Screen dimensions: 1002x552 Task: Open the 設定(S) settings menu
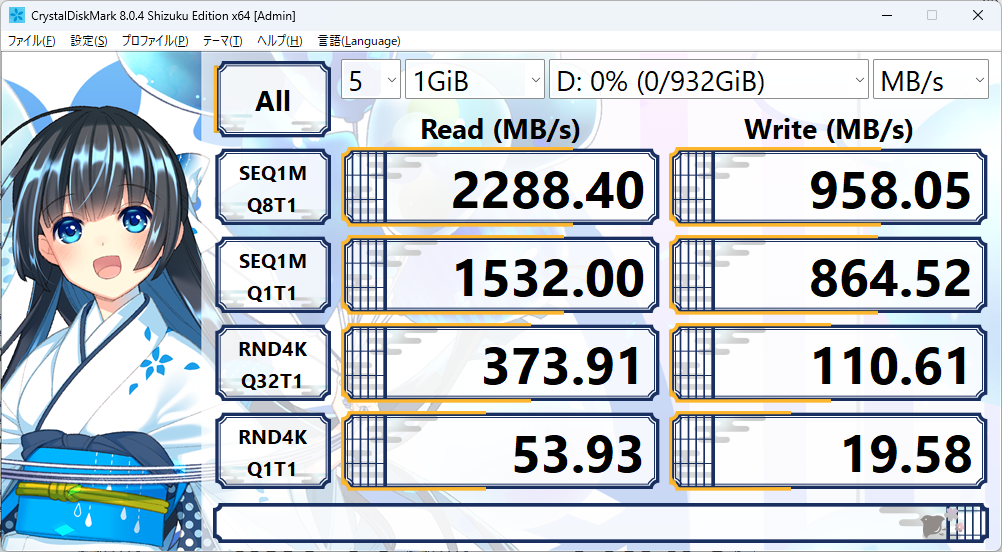[x=89, y=41]
